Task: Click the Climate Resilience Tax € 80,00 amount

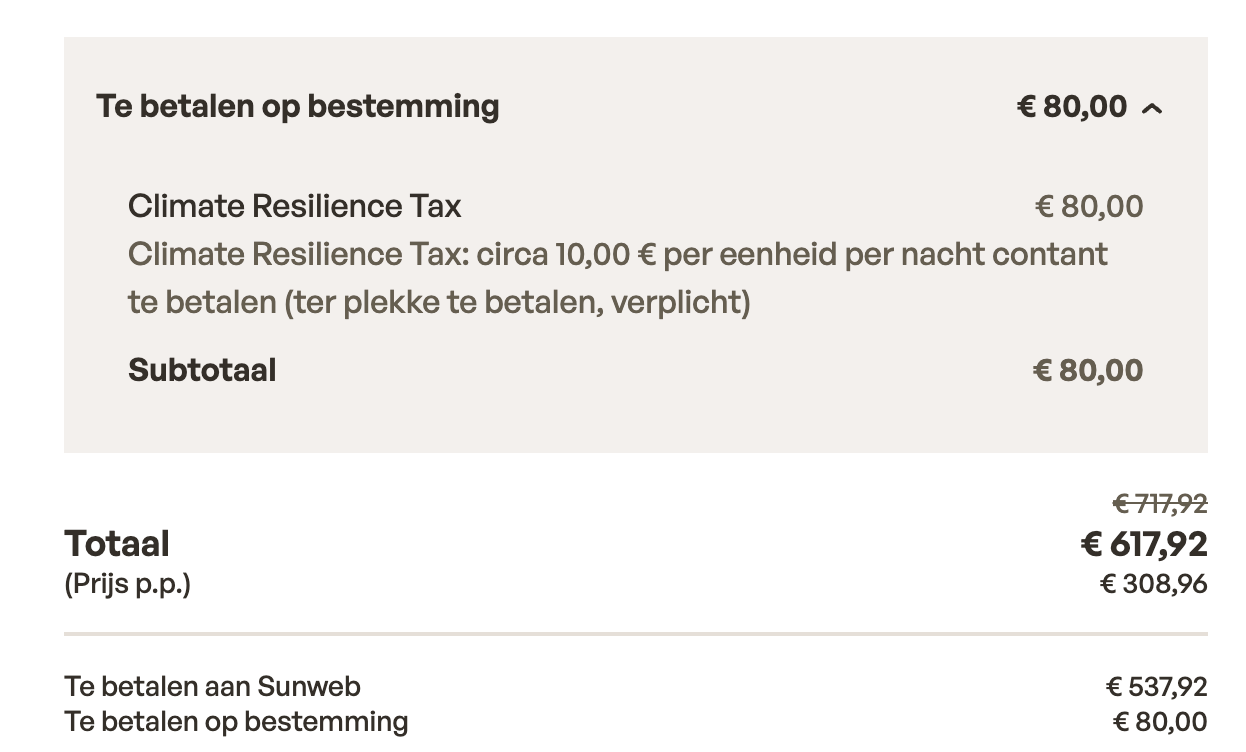Action: [1088, 206]
